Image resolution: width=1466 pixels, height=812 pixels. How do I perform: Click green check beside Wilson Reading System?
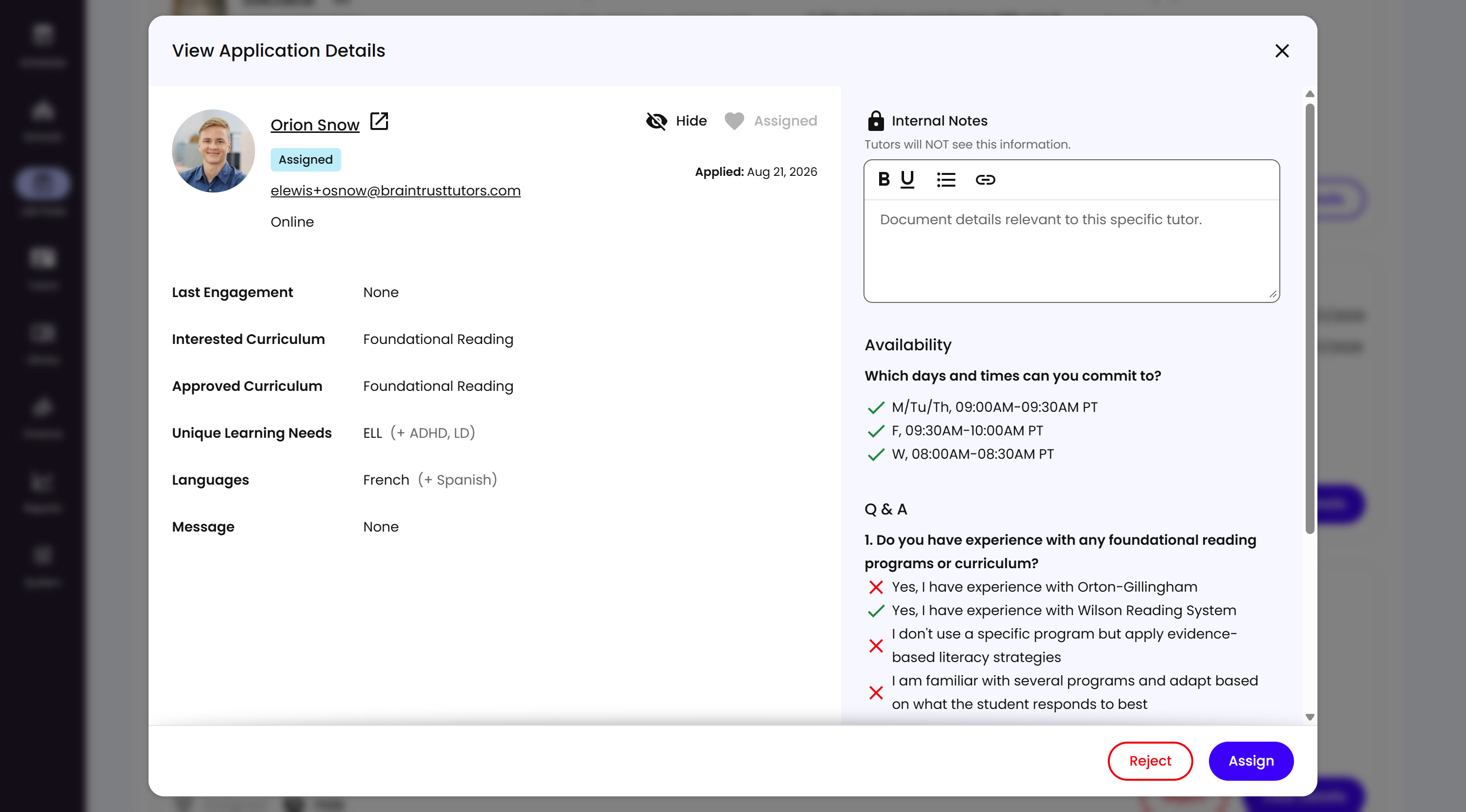tap(876, 611)
